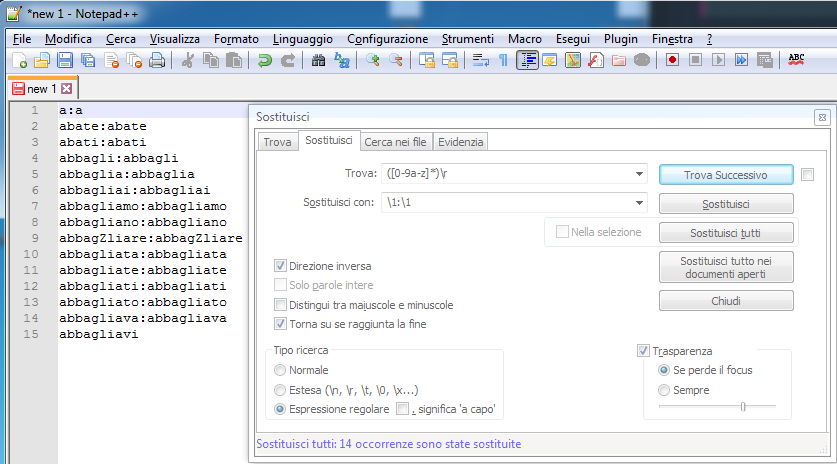This screenshot has width=837, height=464.
Task: Click the Print icon in toolbar
Action: click(157, 60)
